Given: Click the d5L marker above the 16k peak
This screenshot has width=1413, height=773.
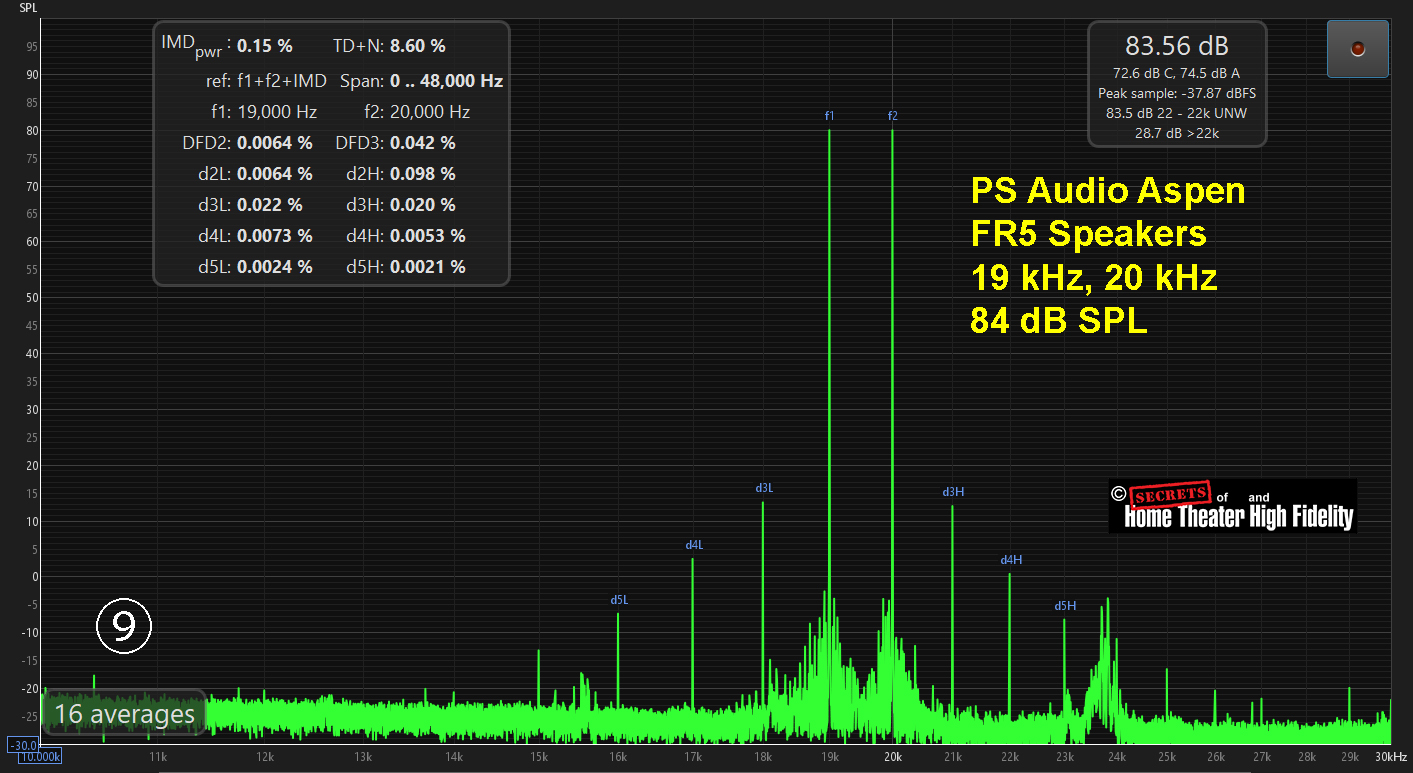Looking at the screenshot, I should [619, 600].
